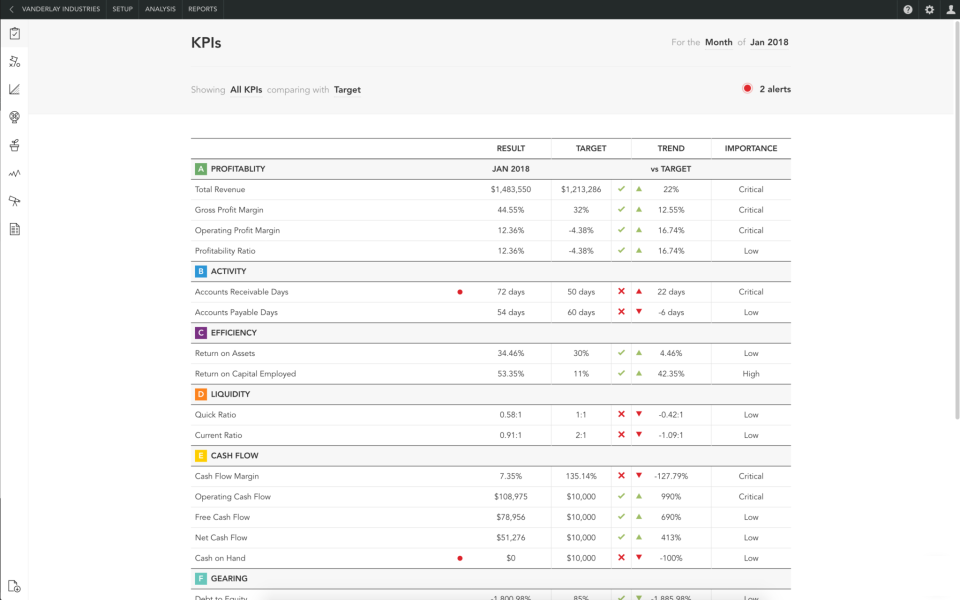Open the KPIs clipboard icon in the sidebar
960x600 pixels.
point(14,33)
